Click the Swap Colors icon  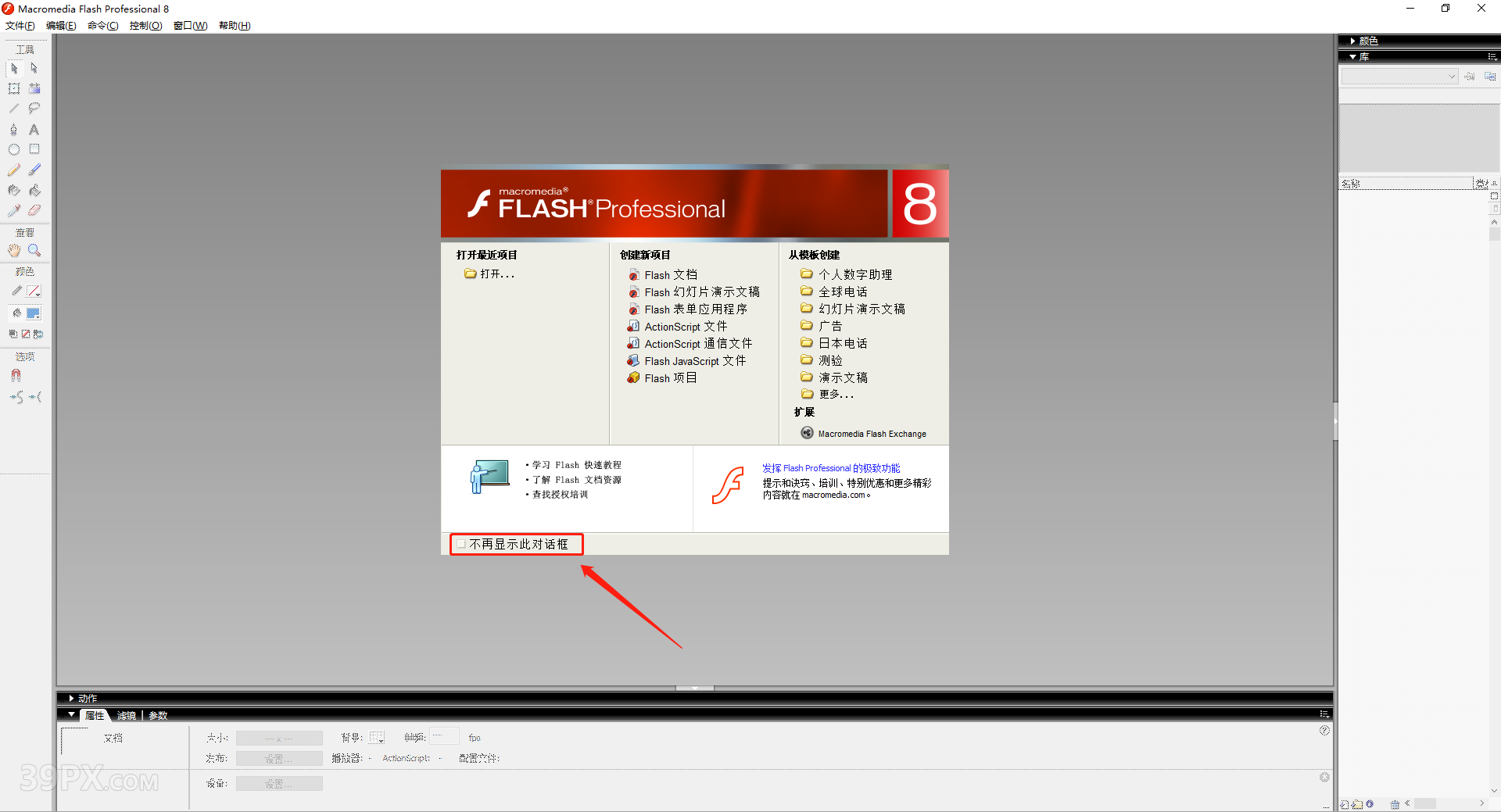[x=38, y=334]
